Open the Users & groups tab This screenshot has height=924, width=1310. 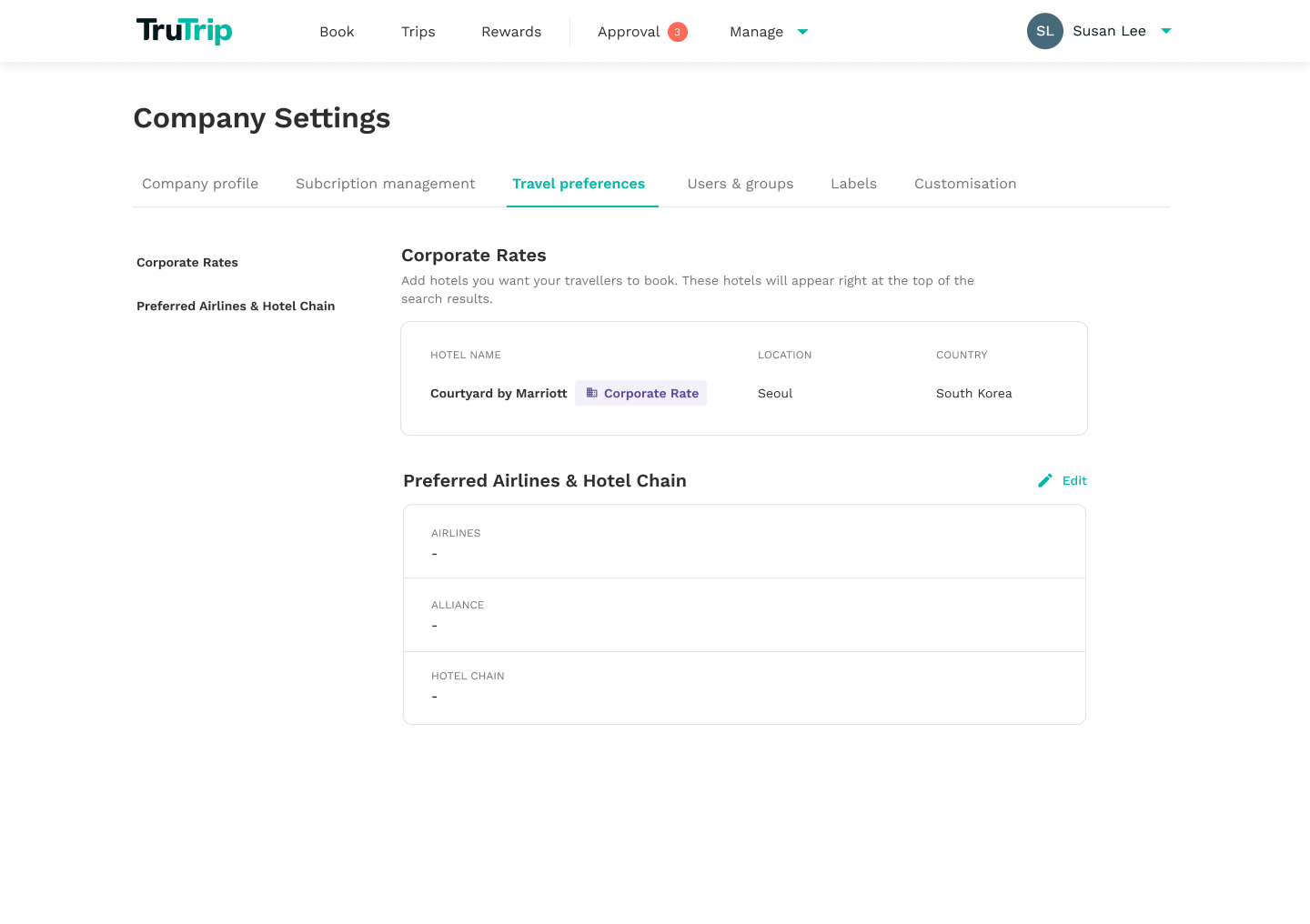coord(741,184)
